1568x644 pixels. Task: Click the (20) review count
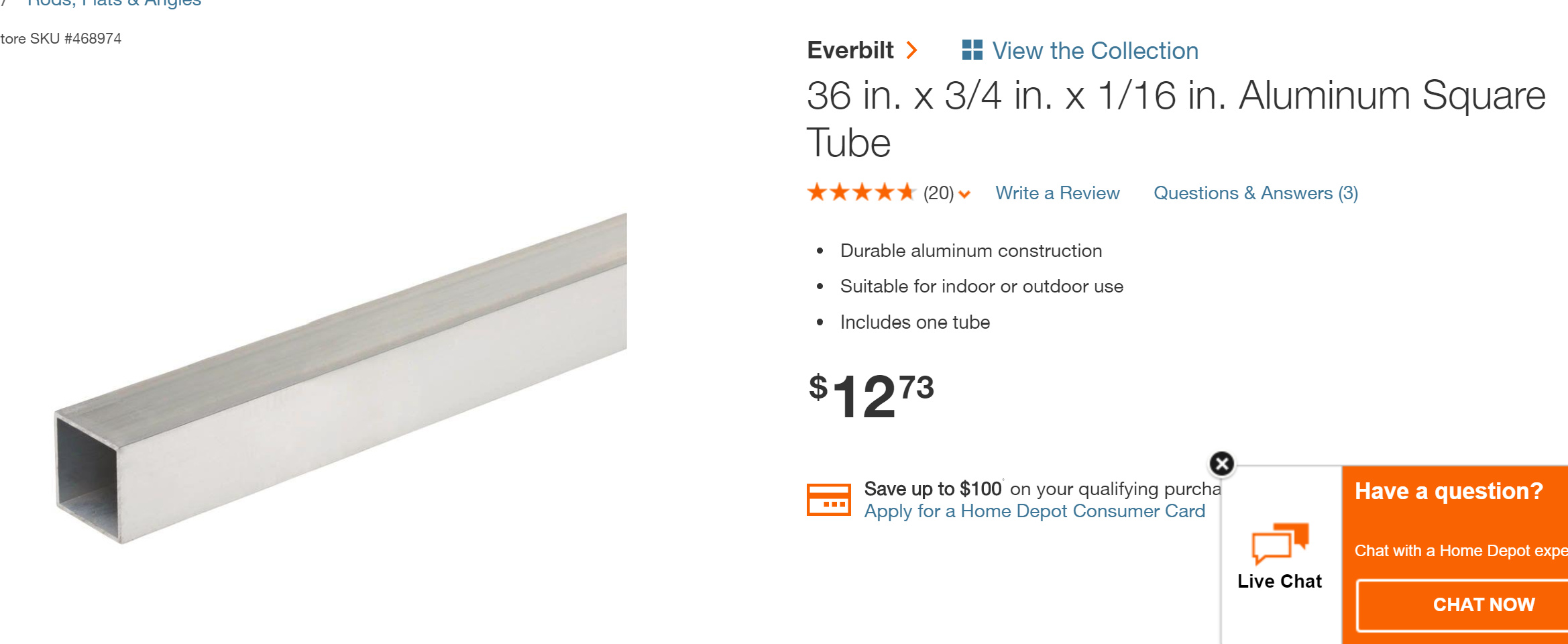tap(938, 193)
